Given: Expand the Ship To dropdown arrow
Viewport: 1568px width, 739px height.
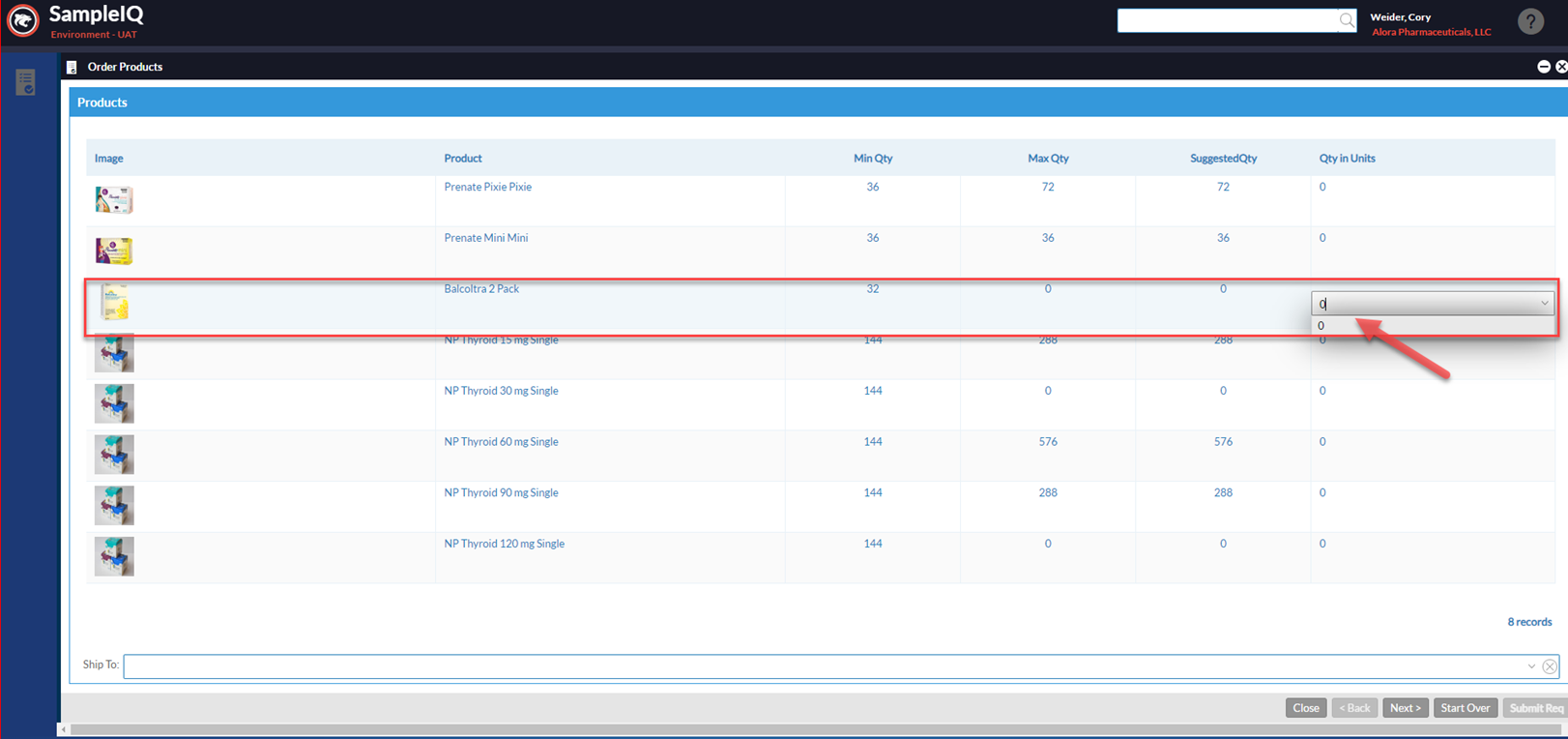Looking at the screenshot, I should click(x=1531, y=666).
